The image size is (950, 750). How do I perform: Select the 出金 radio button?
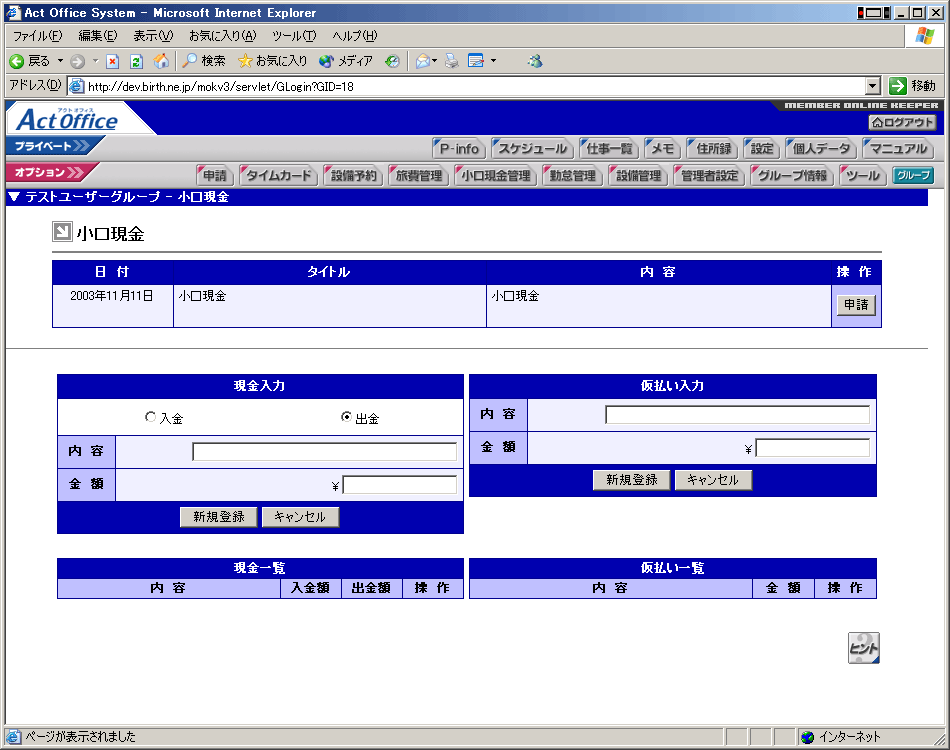pyautogui.click(x=347, y=417)
